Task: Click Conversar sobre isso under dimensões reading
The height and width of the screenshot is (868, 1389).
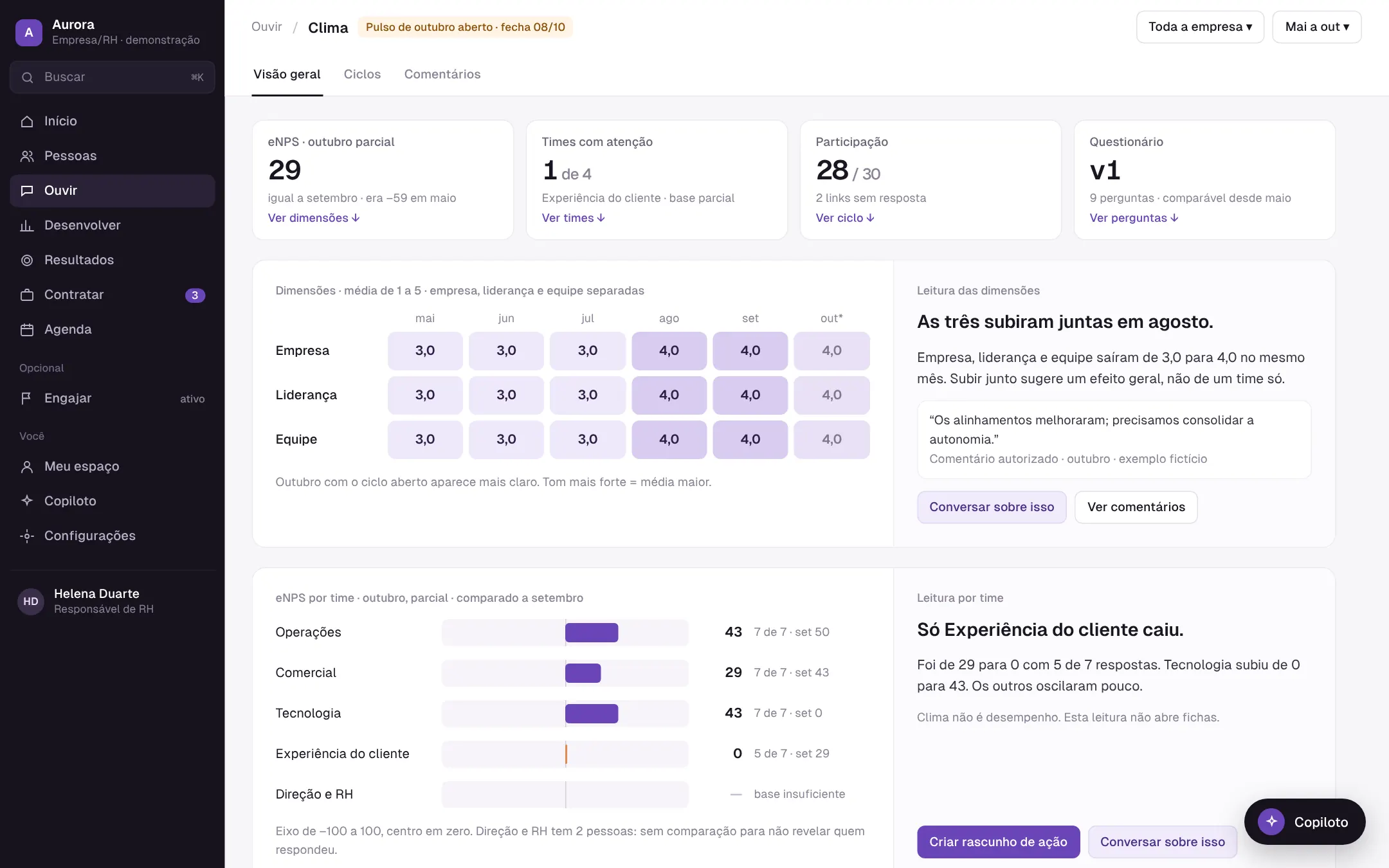Action: (x=992, y=507)
